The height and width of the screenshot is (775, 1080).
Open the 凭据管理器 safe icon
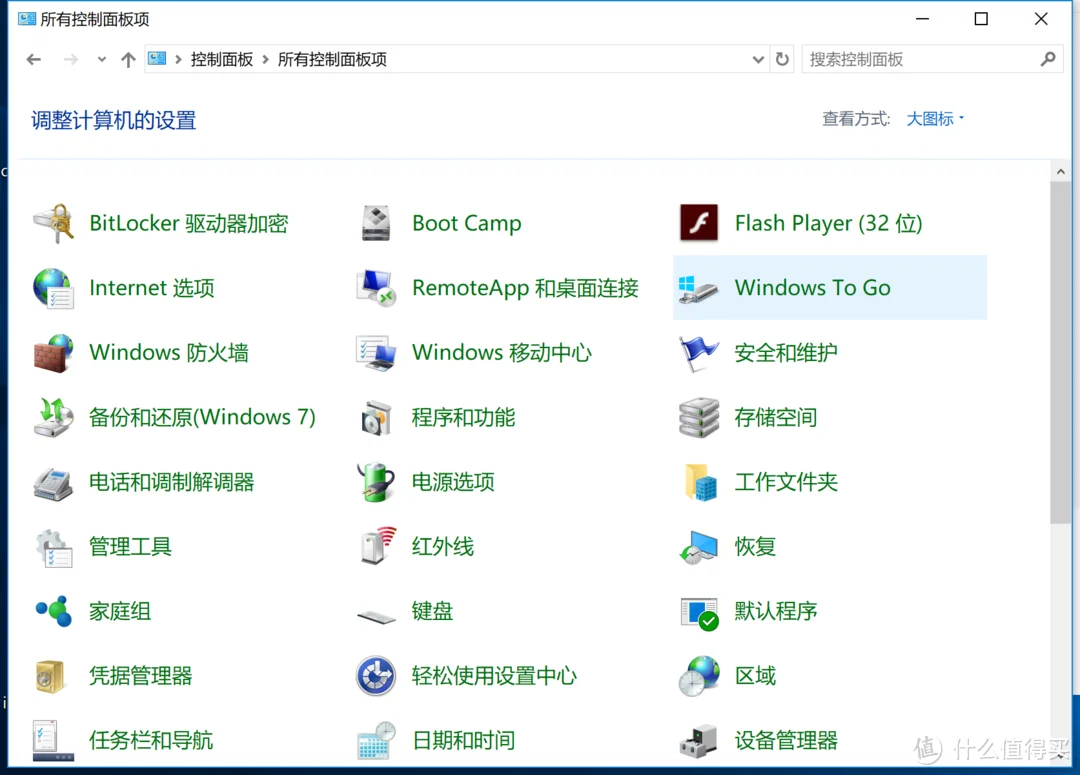[x=50, y=676]
